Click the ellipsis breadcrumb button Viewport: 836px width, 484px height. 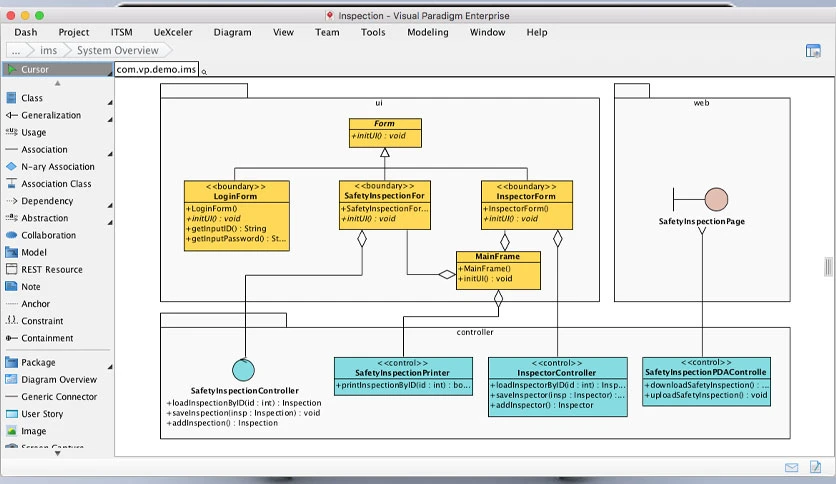pos(15,50)
